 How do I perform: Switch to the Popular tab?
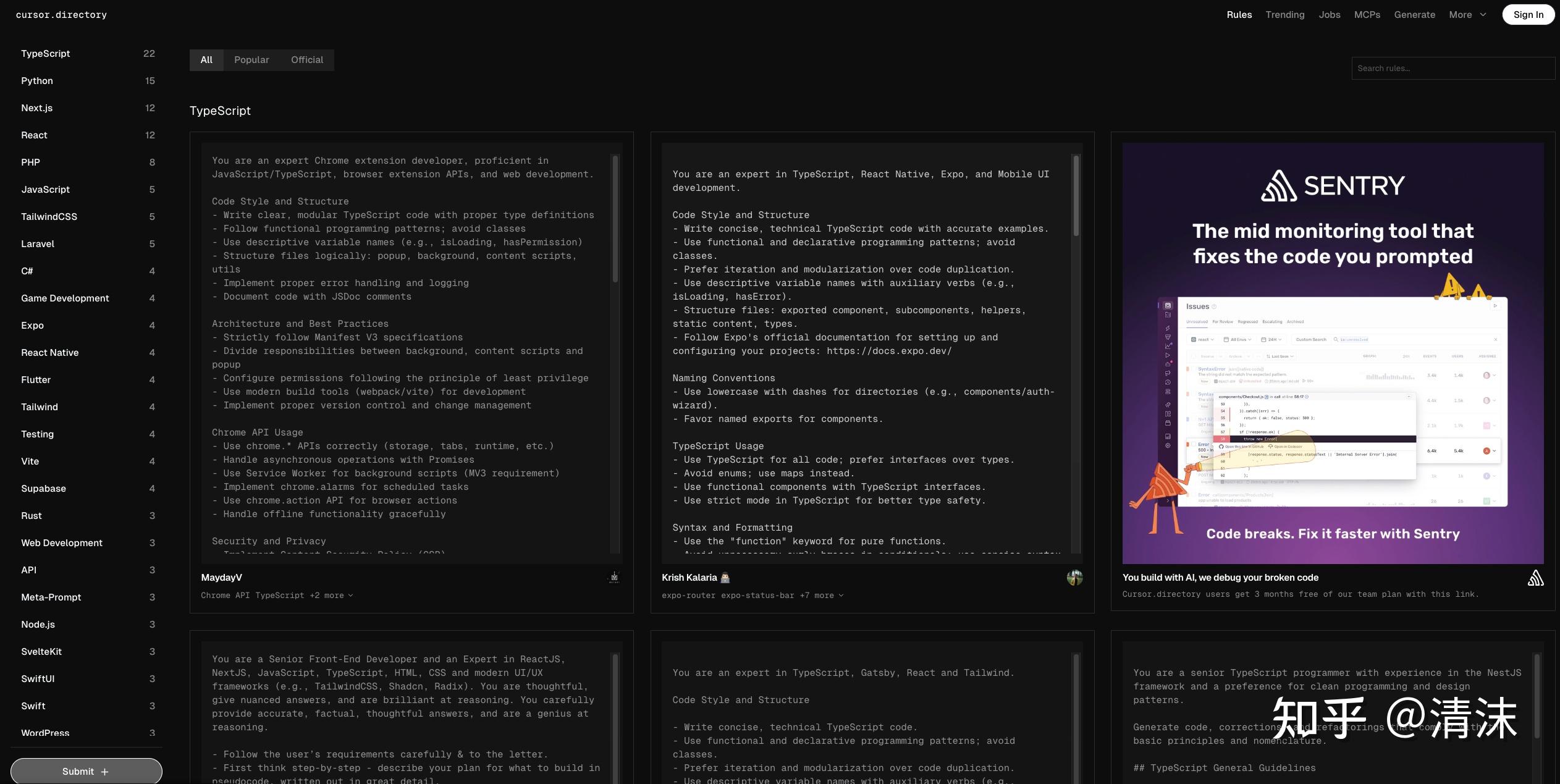251,60
